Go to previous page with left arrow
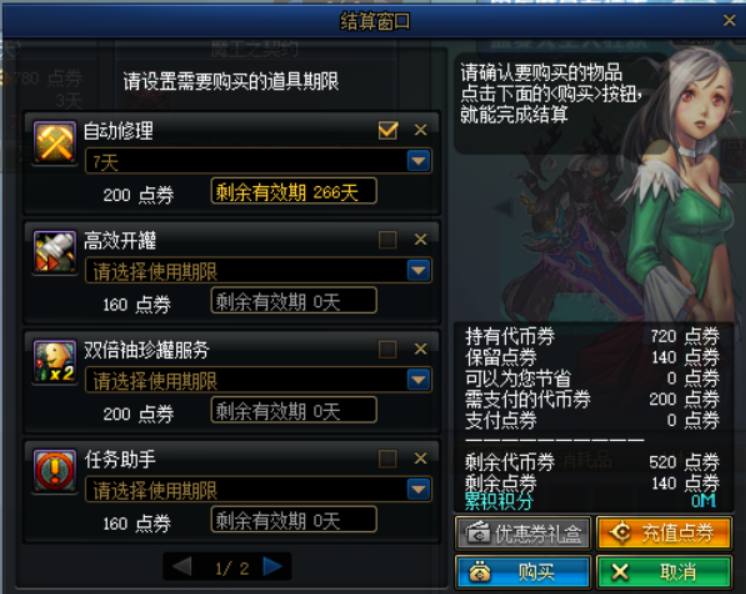The width and height of the screenshot is (746, 594). (182, 566)
